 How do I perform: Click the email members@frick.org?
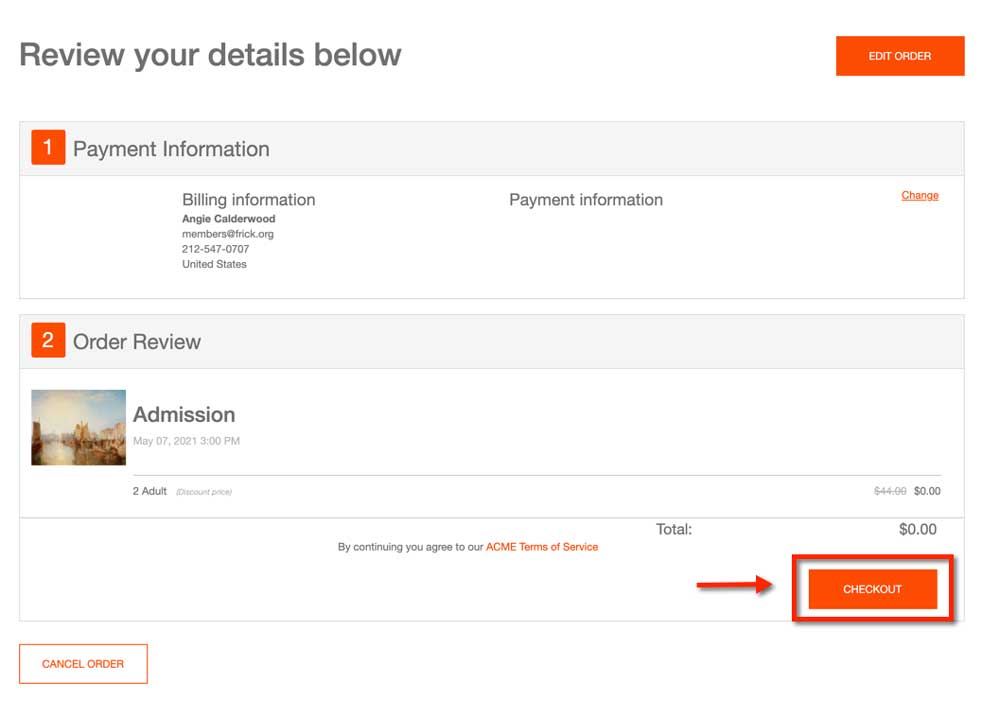228,234
